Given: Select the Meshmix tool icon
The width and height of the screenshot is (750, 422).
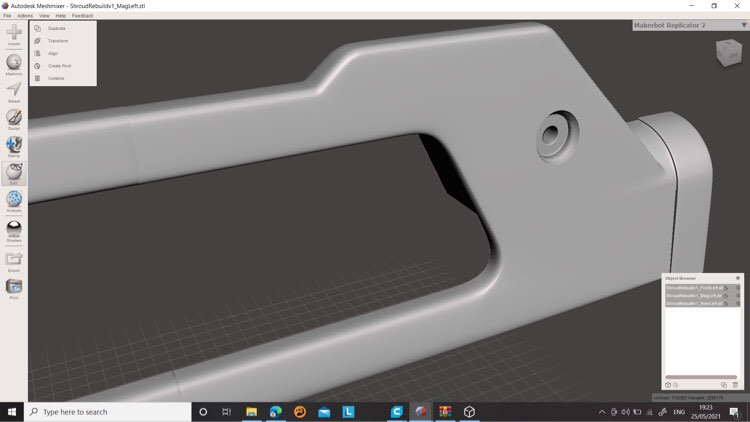Looking at the screenshot, I should tap(14, 63).
